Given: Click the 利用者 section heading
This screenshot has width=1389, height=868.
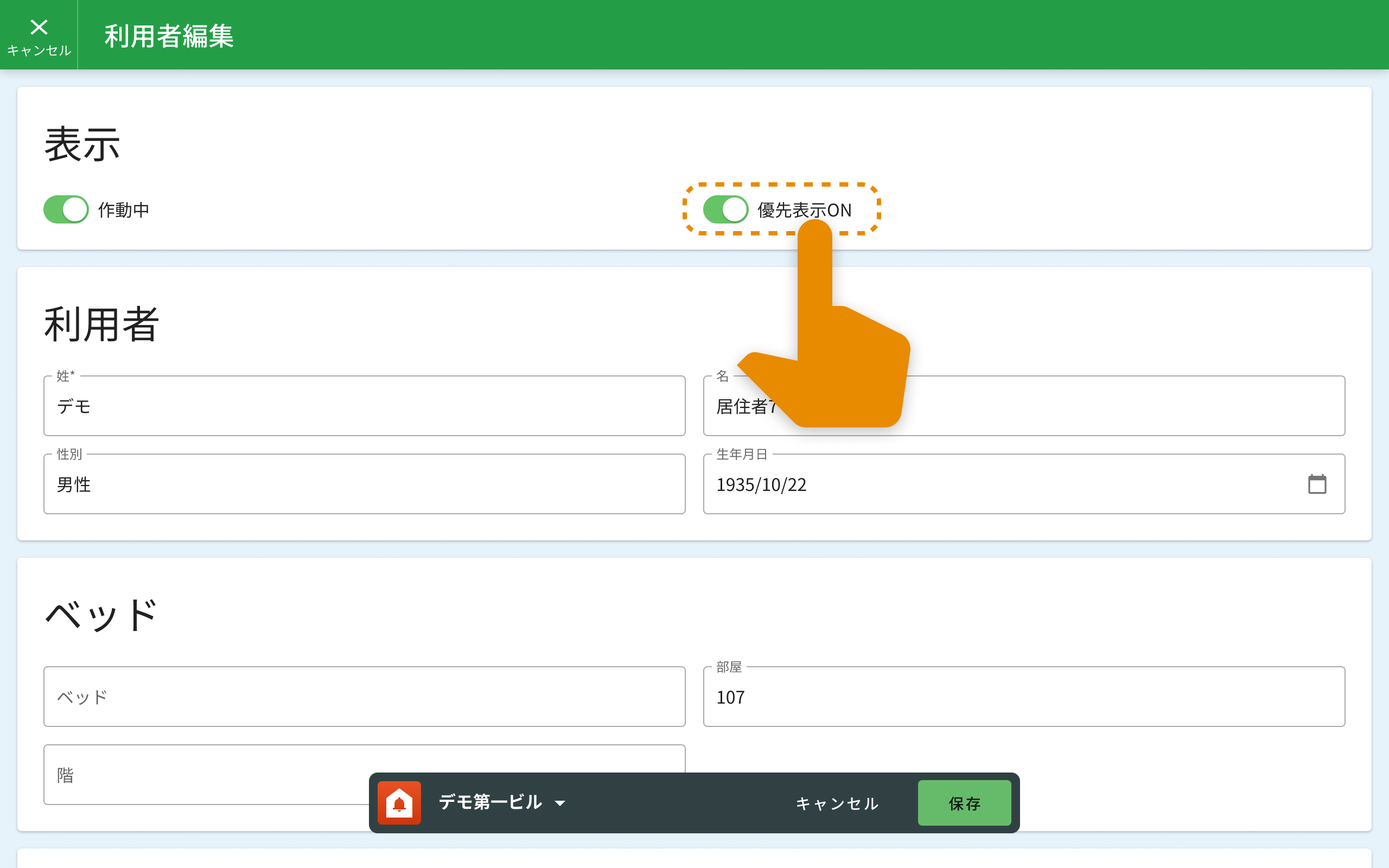Looking at the screenshot, I should [x=101, y=324].
